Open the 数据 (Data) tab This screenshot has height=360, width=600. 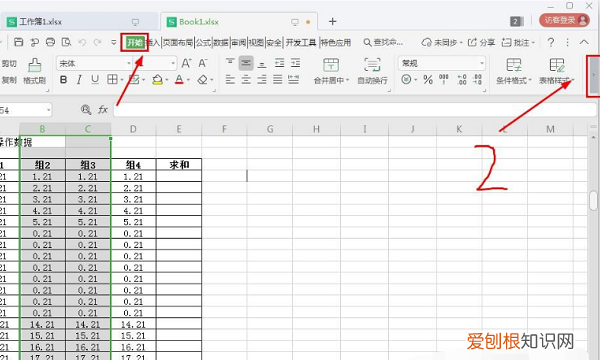[x=221, y=42]
